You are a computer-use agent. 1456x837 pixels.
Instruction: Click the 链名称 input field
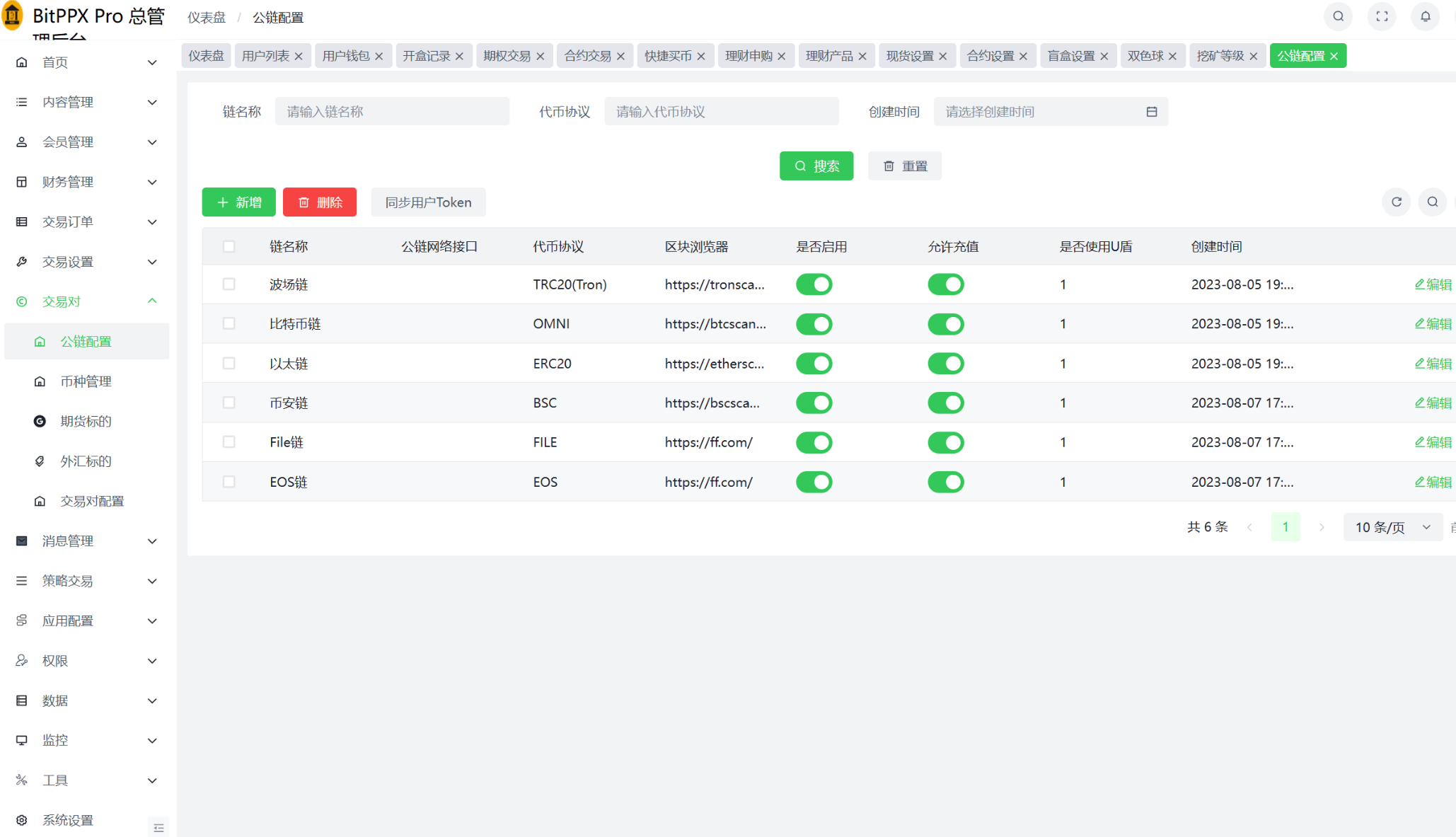392,112
